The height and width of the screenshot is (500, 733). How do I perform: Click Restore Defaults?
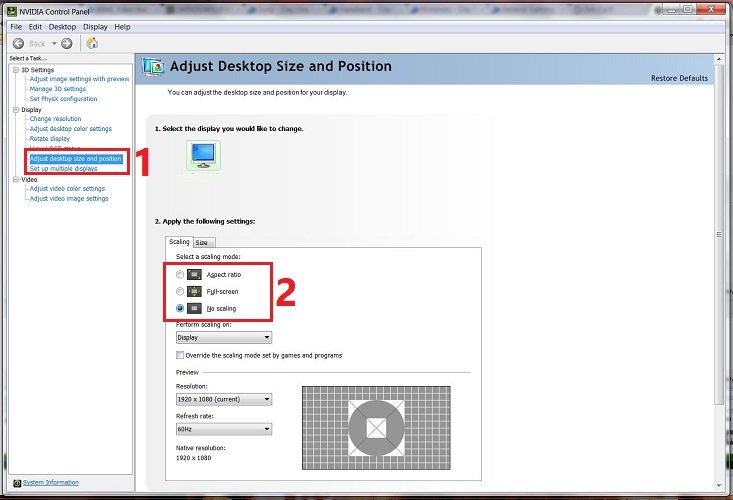tap(679, 78)
